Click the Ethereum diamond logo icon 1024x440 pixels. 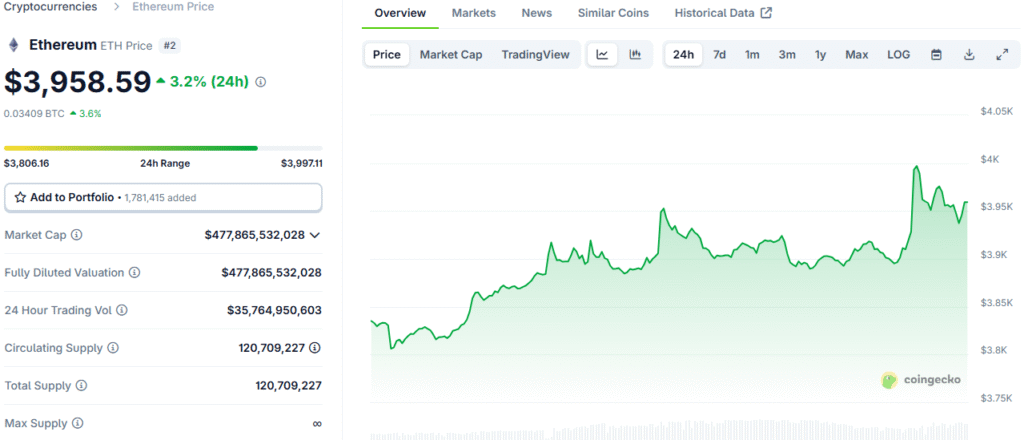click(x=13, y=45)
